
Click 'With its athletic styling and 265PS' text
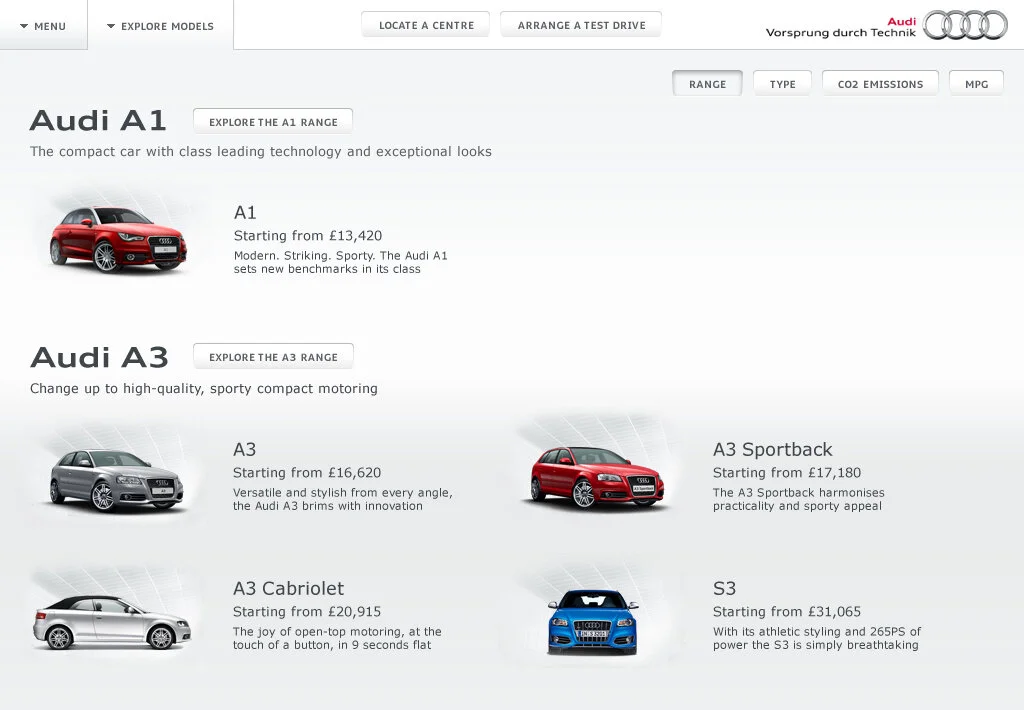(816, 638)
